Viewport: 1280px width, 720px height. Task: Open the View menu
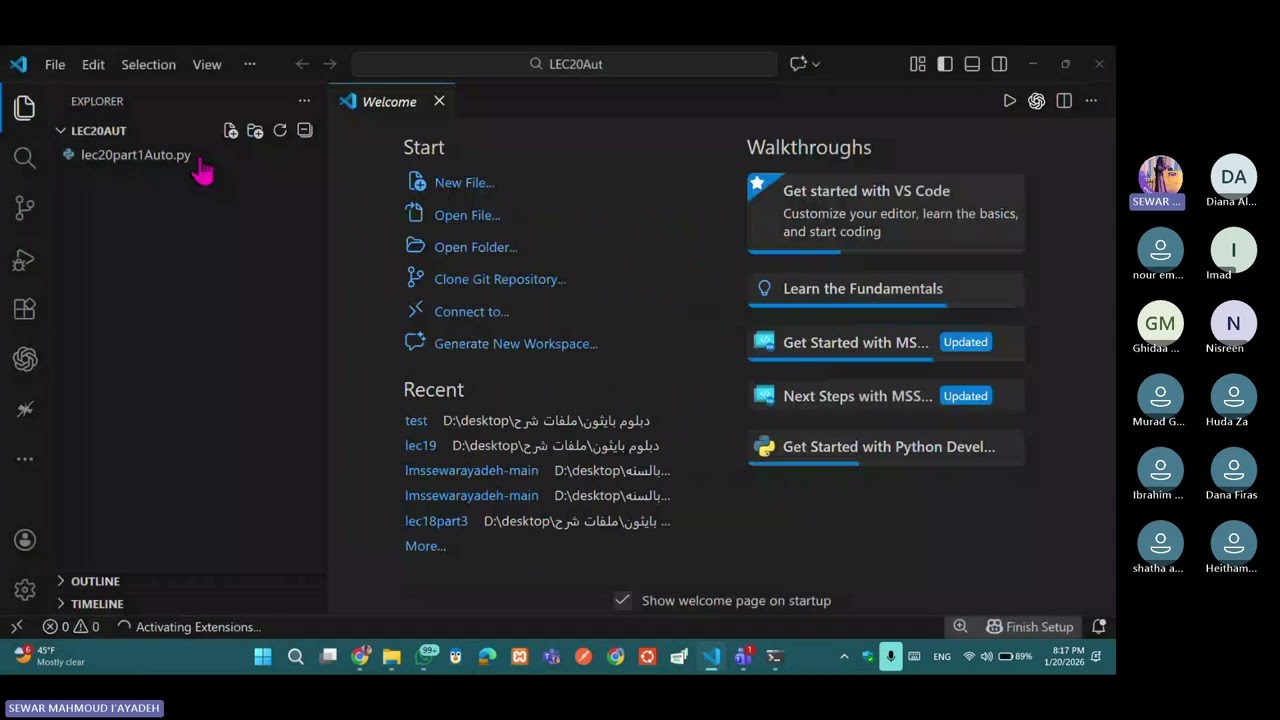(x=207, y=64)
